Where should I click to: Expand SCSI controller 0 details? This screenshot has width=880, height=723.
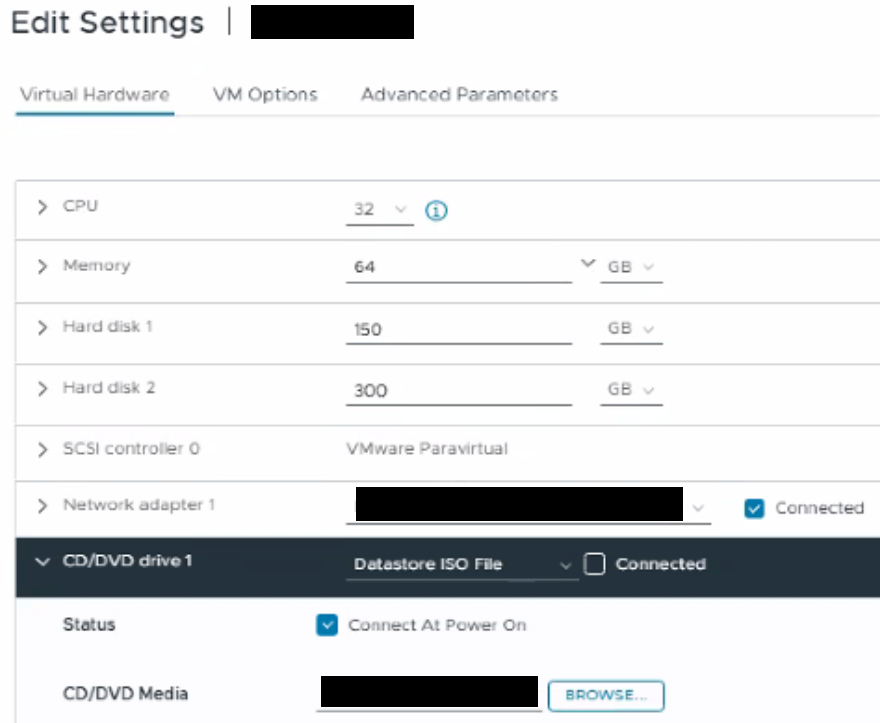42,449
